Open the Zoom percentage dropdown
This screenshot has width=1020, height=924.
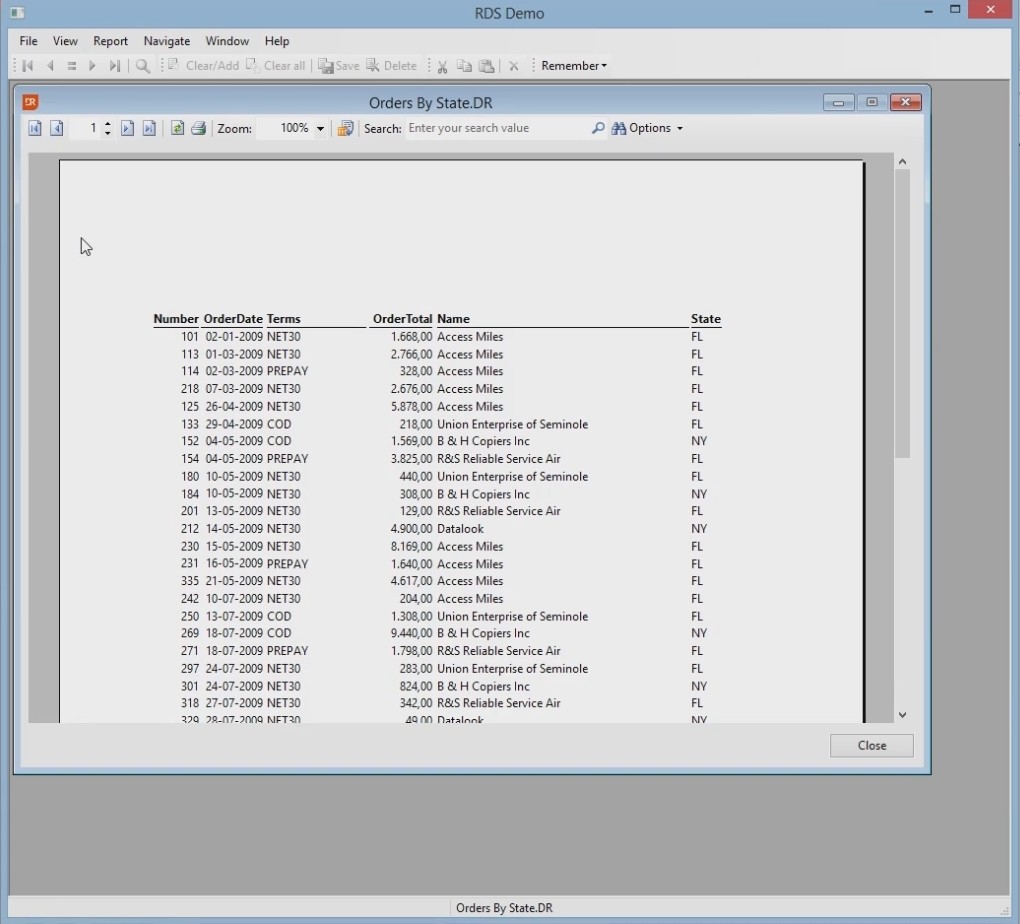click(x=320, y=128)
